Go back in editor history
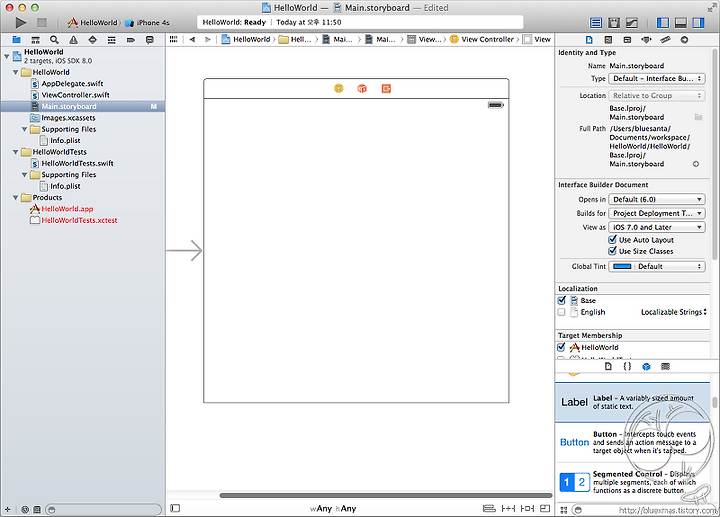 point(192,39)
